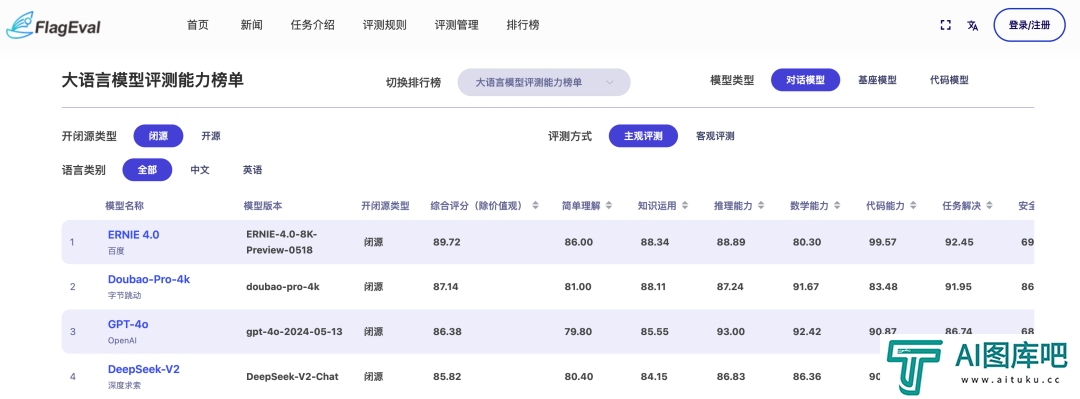The height and width of the screenshot is (399, 1080).
Task: Open the language translation icon
Action: click(973, 25)
